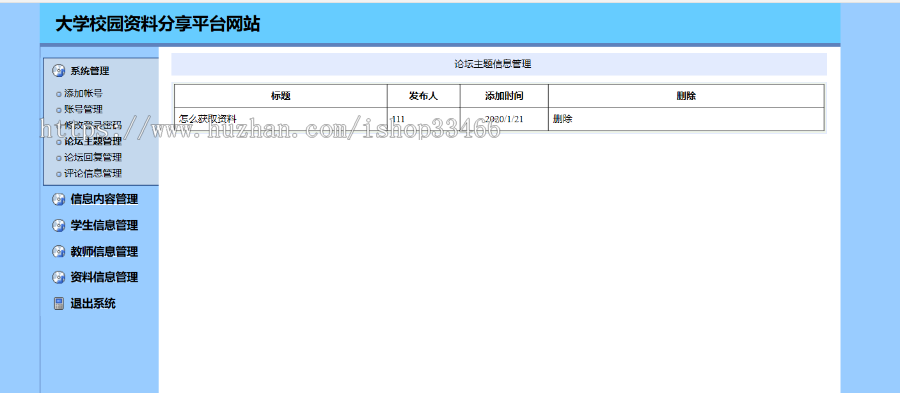Click the 论坛主题信息管理 page heading
Screen dimensions: 900x393
coord(493,64)
